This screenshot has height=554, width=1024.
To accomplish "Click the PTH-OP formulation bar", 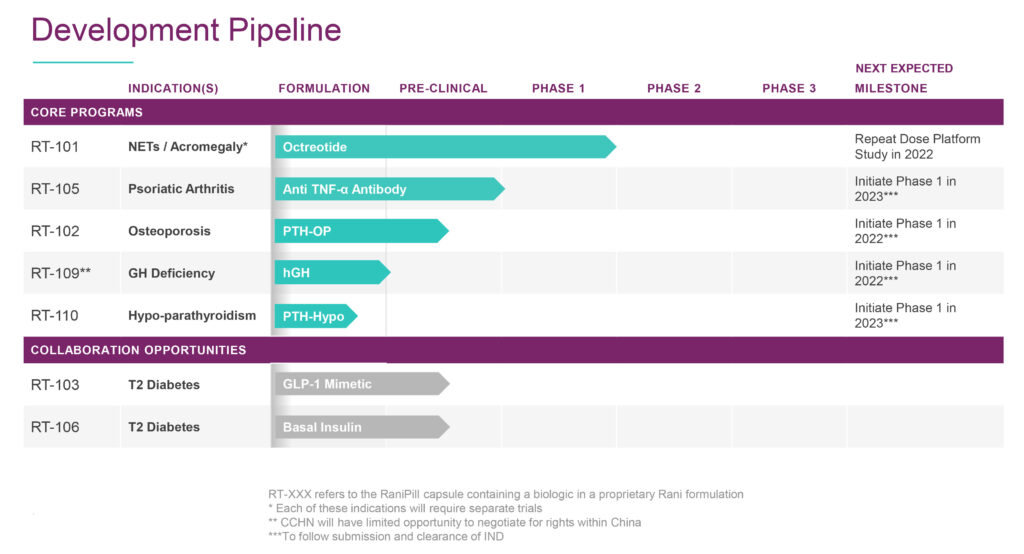I will 362,231.
